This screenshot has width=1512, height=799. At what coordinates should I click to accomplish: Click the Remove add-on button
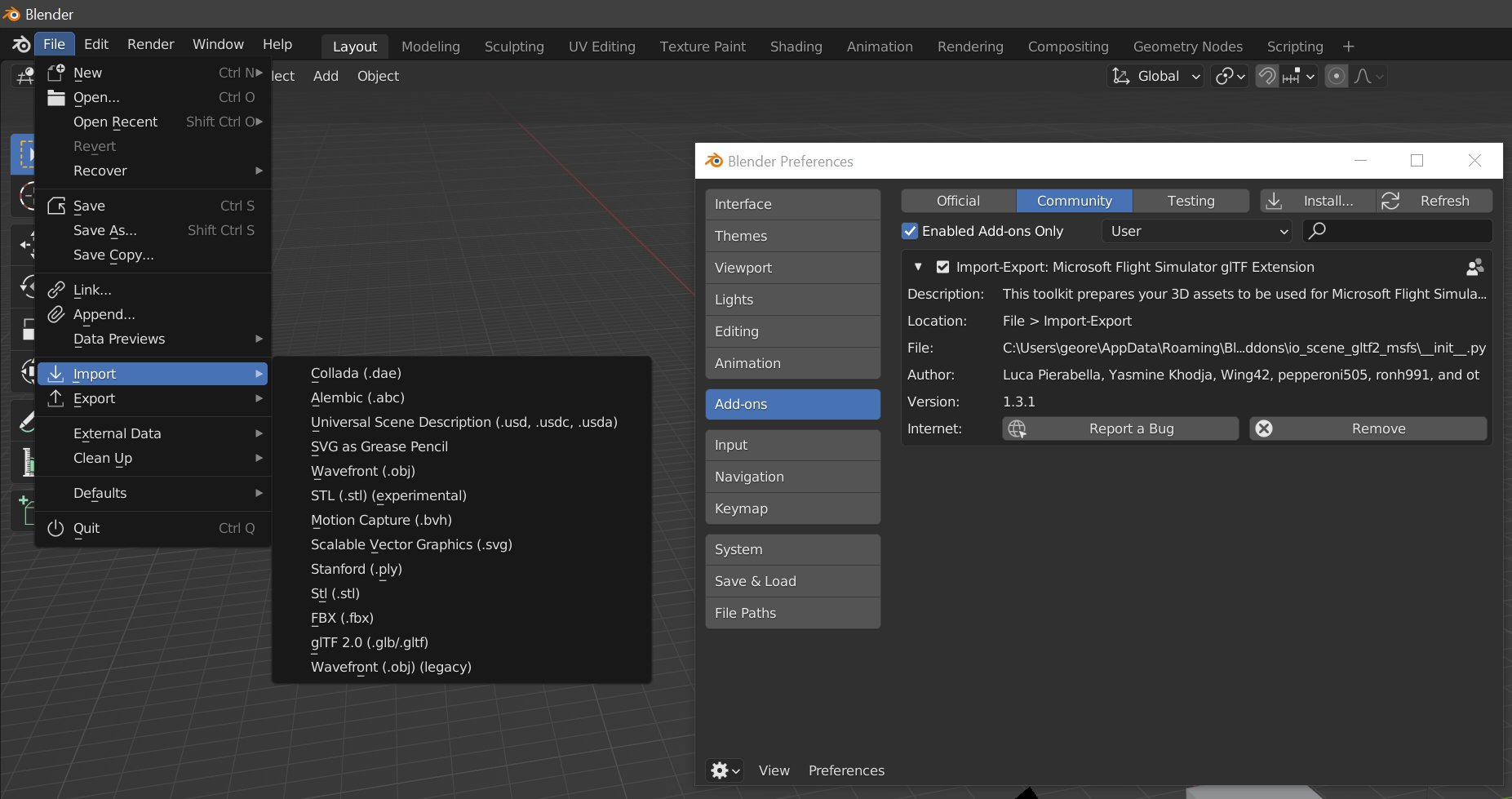pyautogui.click(x=1368, y=428)
